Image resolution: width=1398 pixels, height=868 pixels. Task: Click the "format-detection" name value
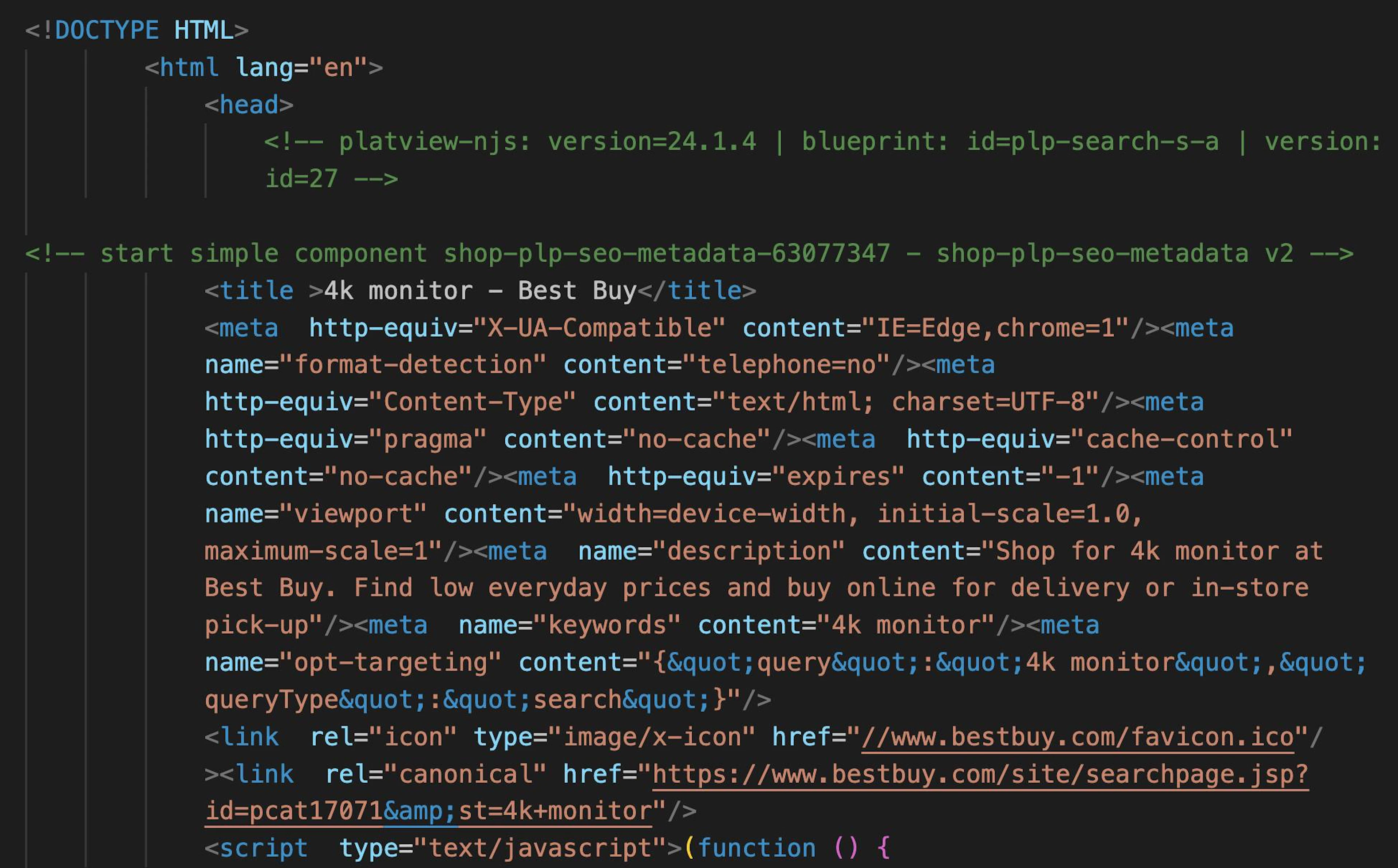click(413, 365)
